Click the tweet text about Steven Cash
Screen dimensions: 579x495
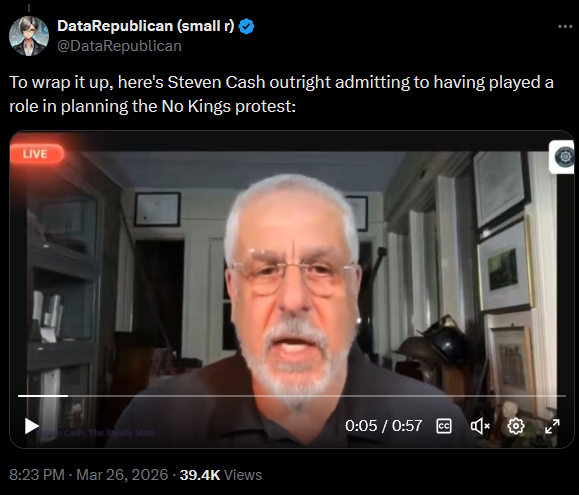(x=281, y=94)
